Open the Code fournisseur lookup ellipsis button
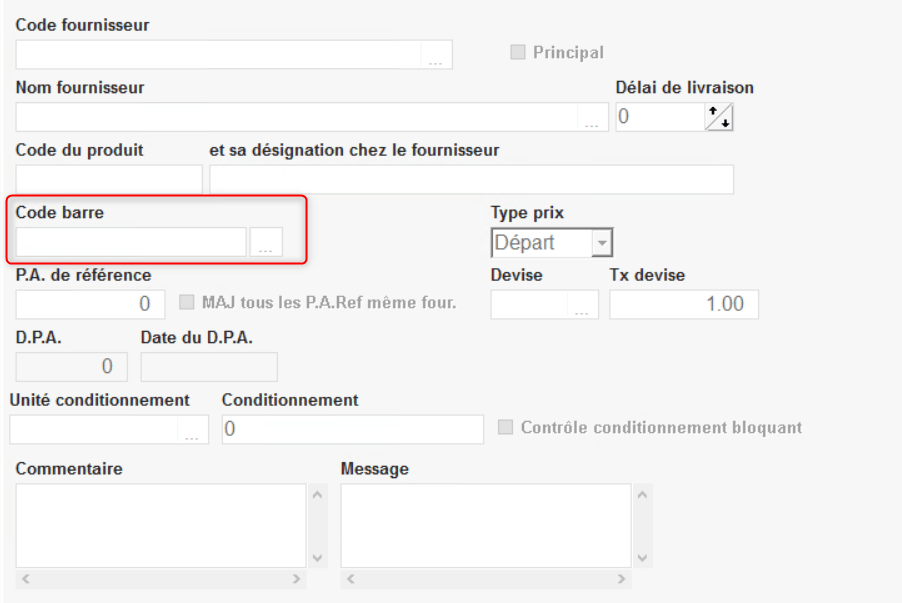Image resolution: width=902 pixels, height=603 pixels. (x=436, y=56)
